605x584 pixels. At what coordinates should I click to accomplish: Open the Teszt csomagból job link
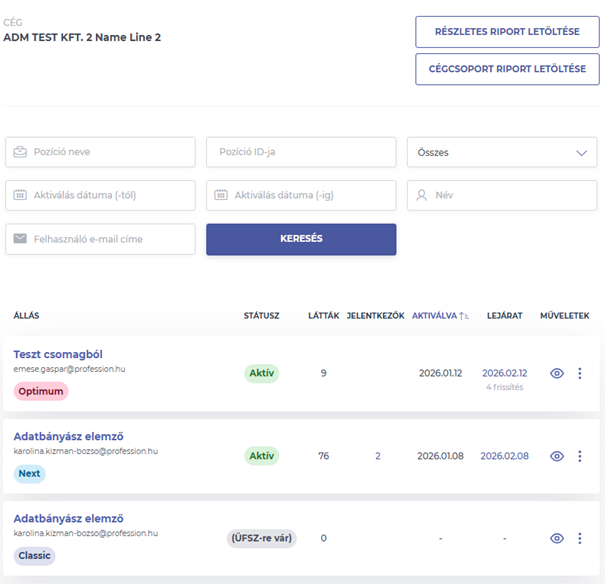coord(58,354)
